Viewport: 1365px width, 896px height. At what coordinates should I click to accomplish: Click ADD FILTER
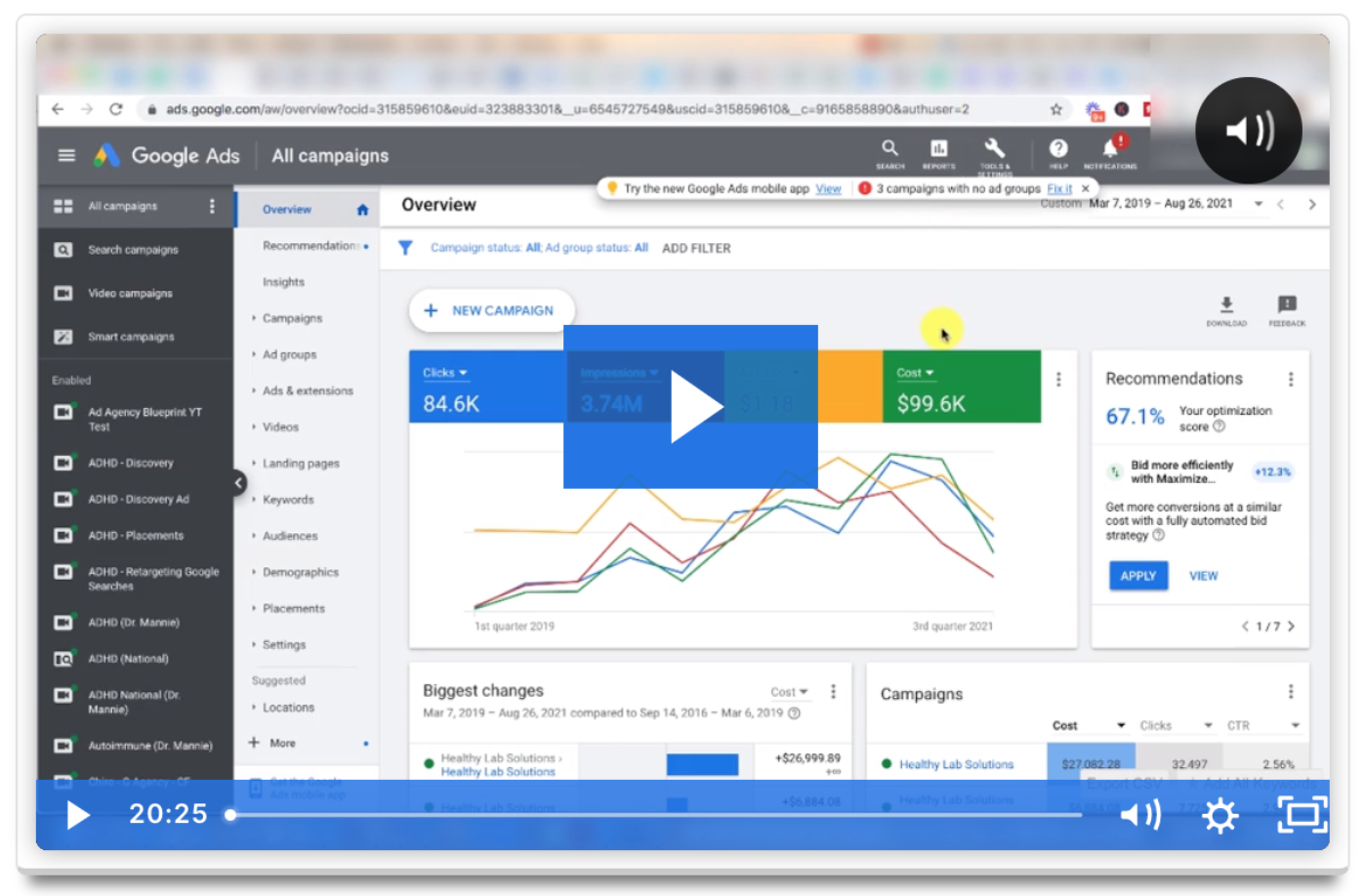tap(696, 248)
